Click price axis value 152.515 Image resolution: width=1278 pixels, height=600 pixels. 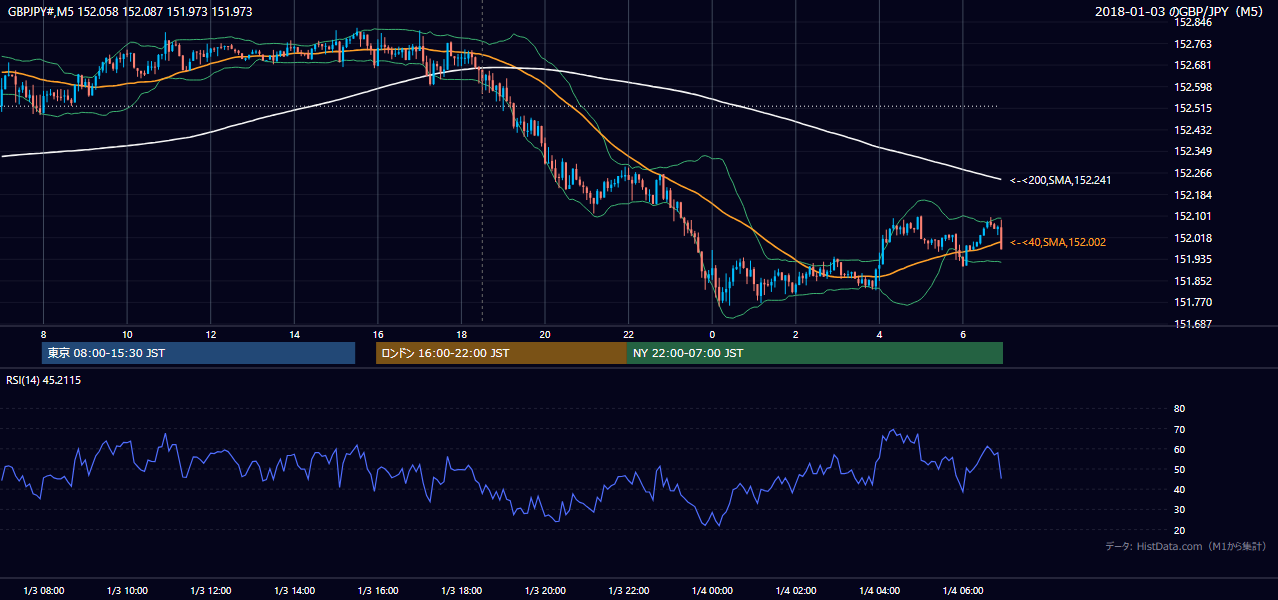(x=1193, y=108)
